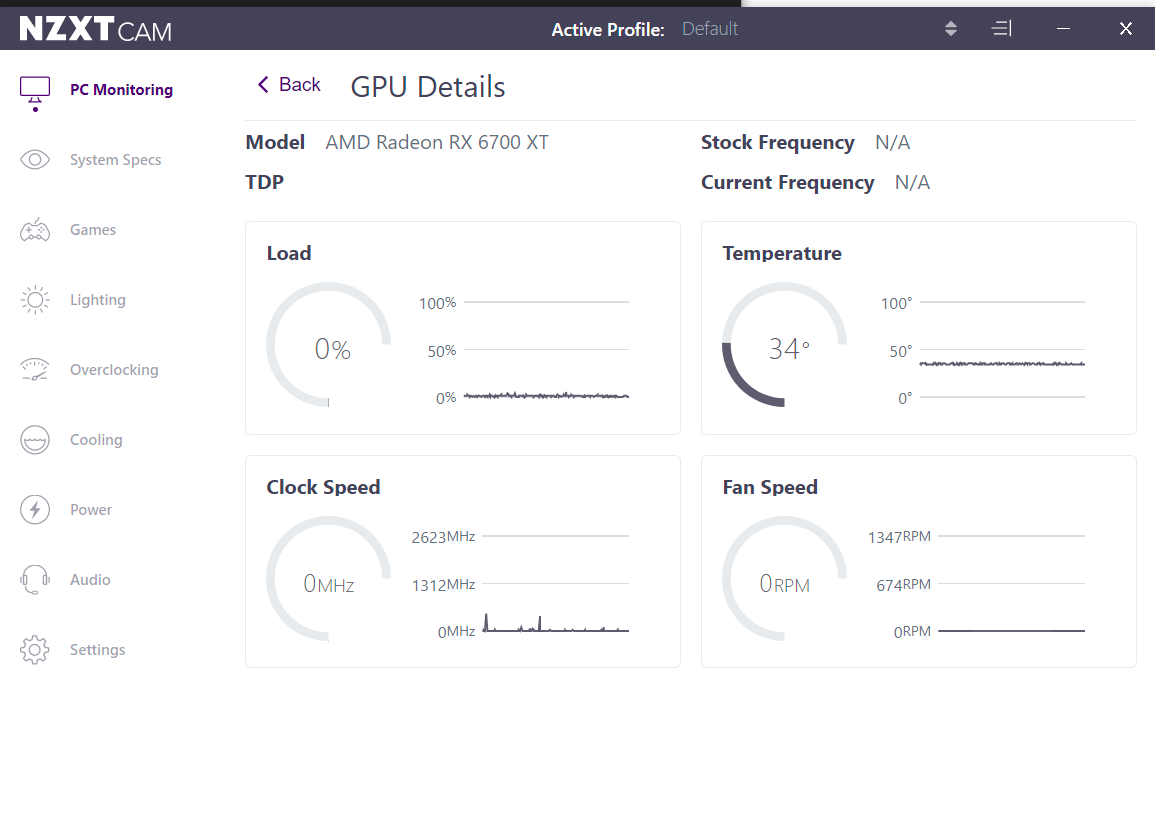
Task: Click the Games controller icon
Action: click(35, 230)
